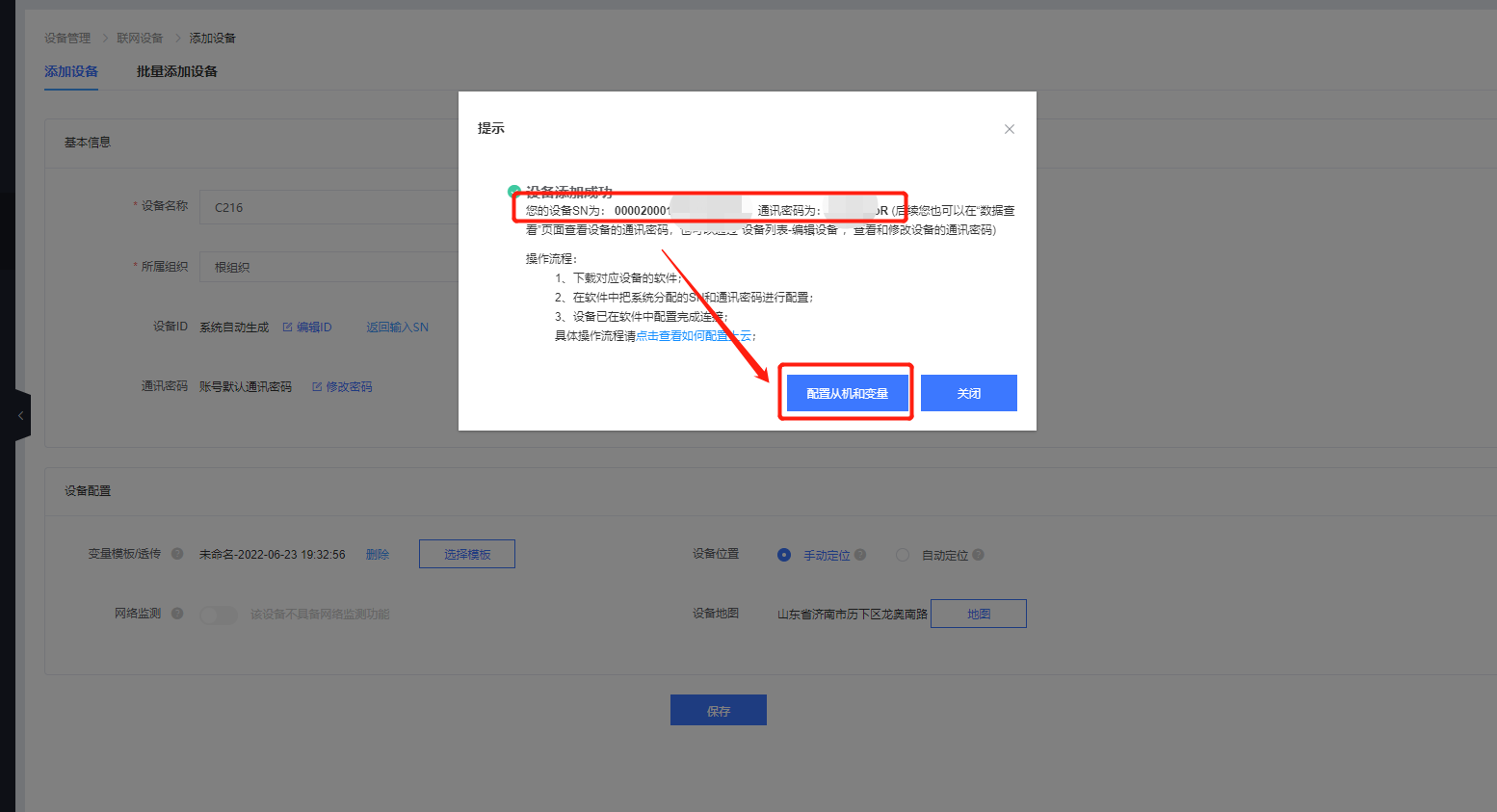The height and width of the screenshot is (812, 1497).
Task: Select the 手动定位 radio button
Action: tap(784, 555)
